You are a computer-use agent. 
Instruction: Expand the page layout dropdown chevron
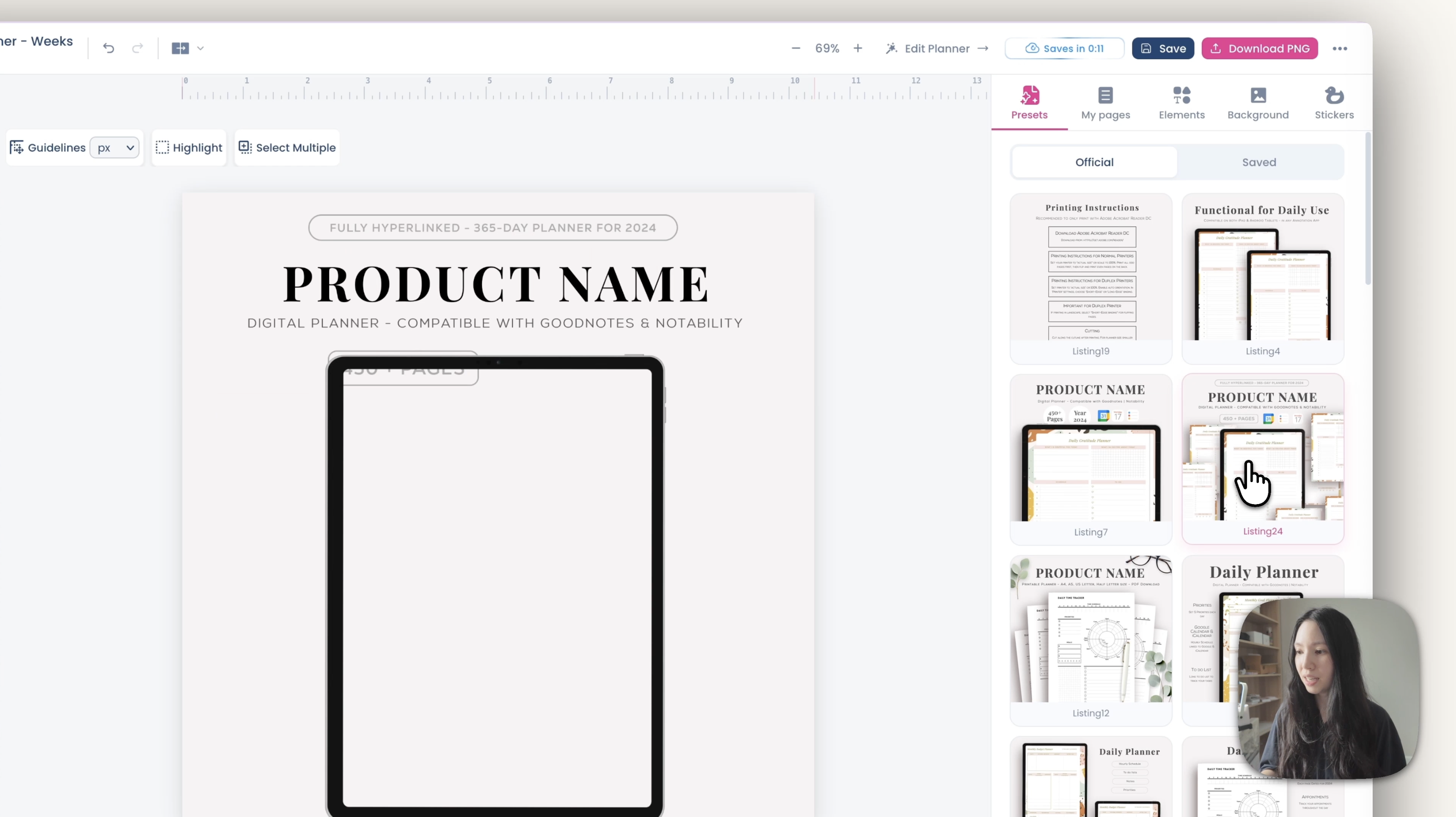coord(200,49)
